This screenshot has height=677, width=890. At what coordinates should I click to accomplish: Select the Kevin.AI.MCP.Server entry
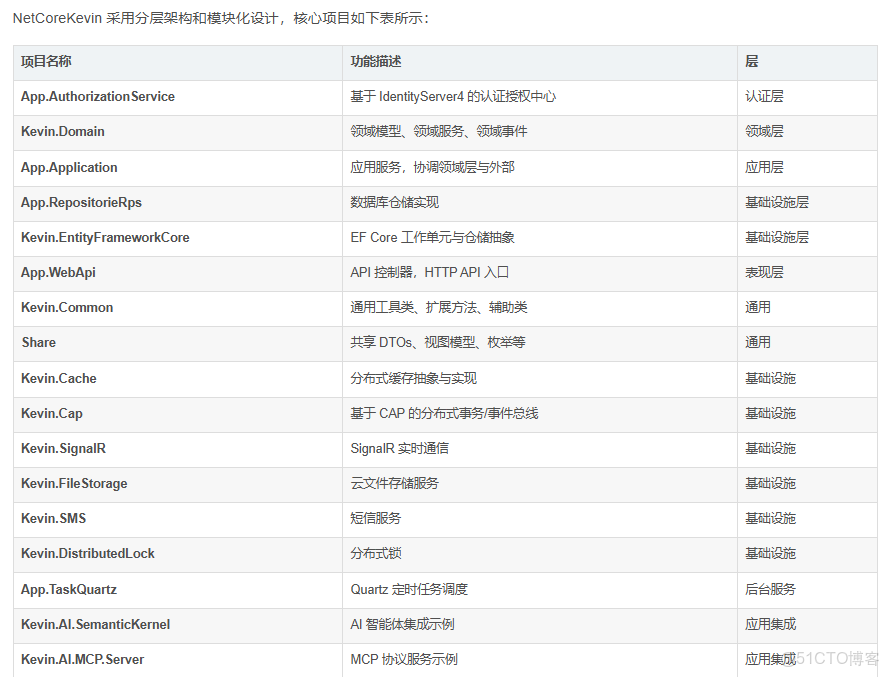(x=82, y=660)
